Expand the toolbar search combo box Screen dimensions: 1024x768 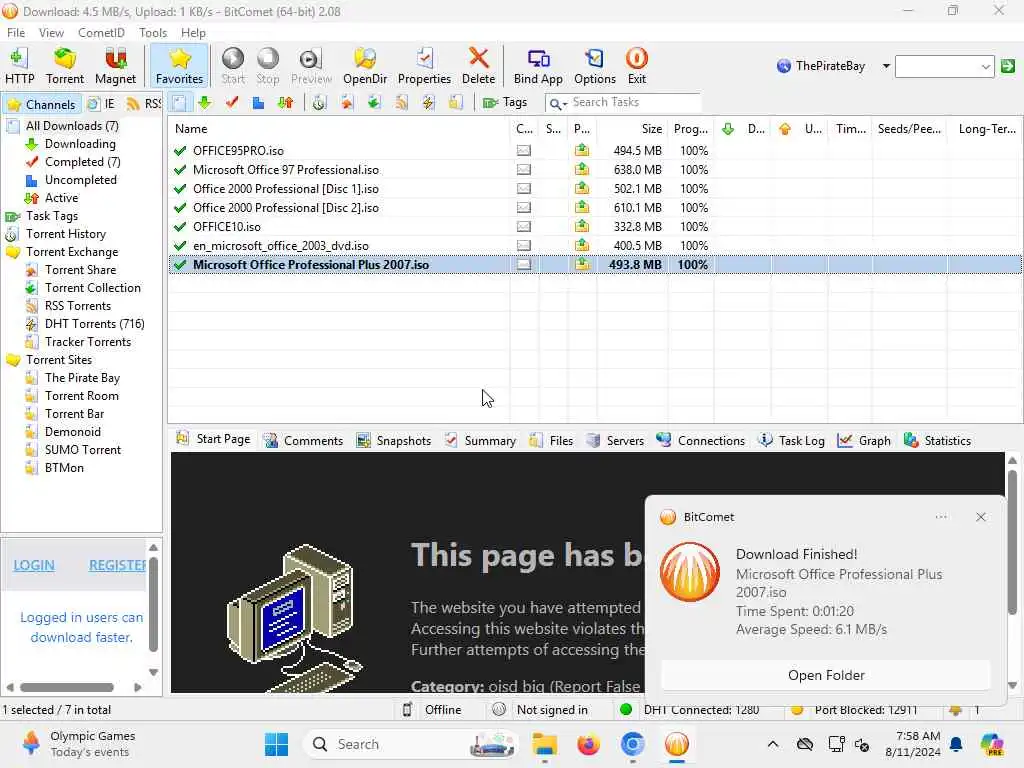(985, 67)
